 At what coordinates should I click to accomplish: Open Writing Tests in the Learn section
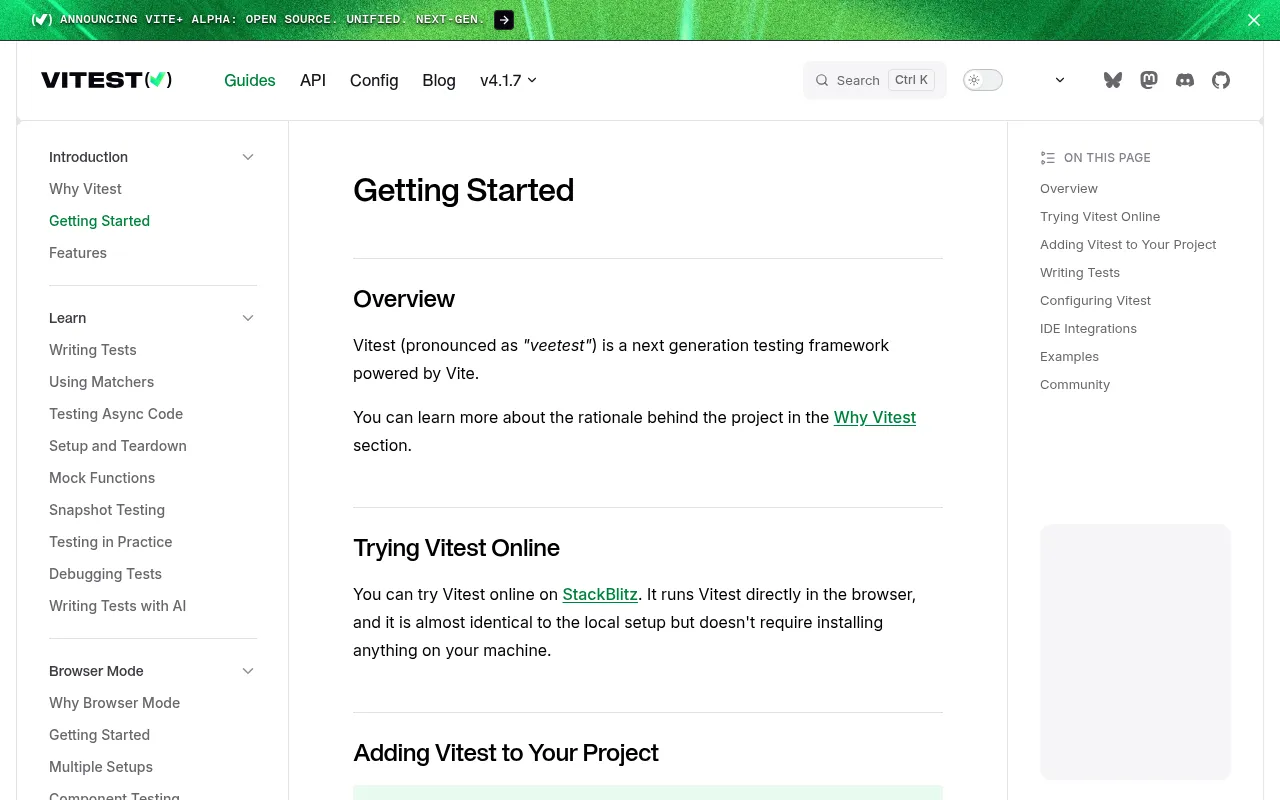(93, 350)
